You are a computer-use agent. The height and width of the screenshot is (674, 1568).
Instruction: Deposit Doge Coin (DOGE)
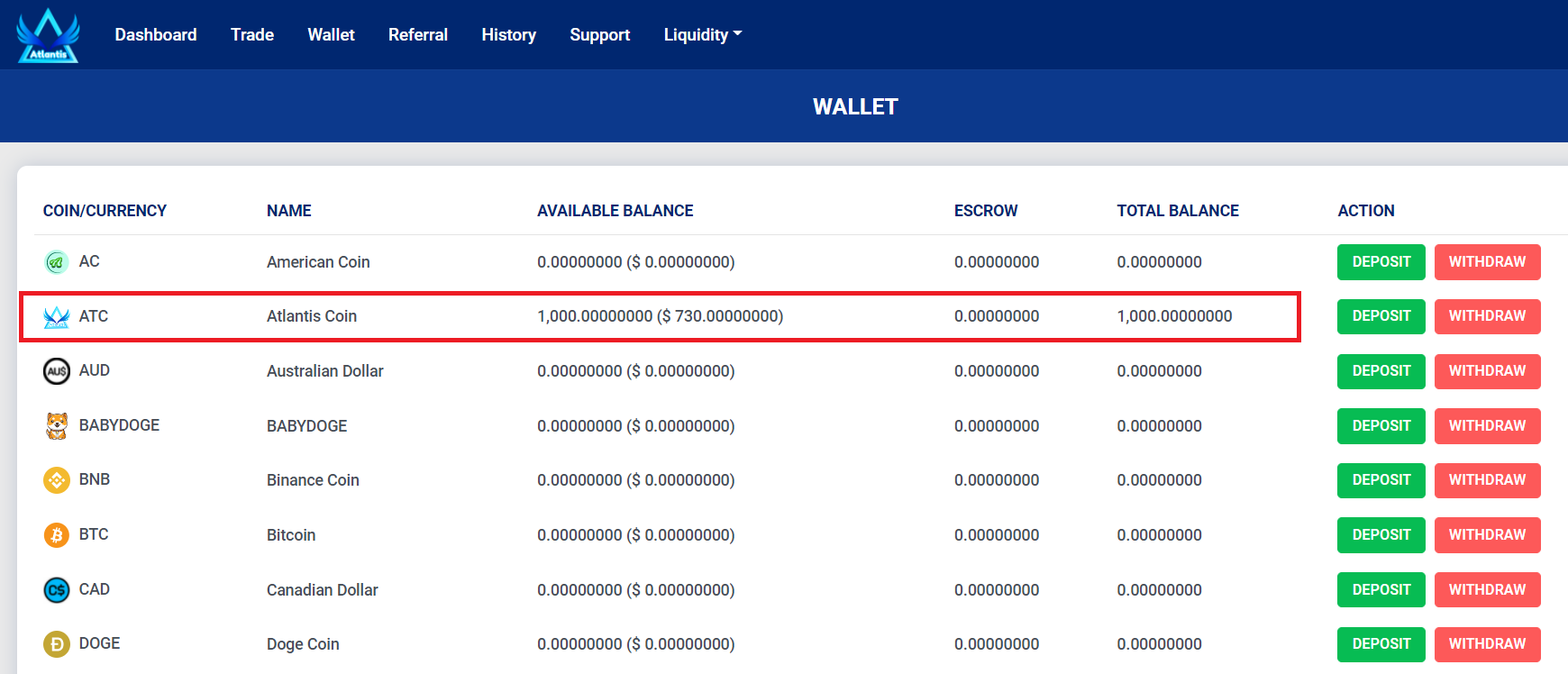coord(1381,644)
